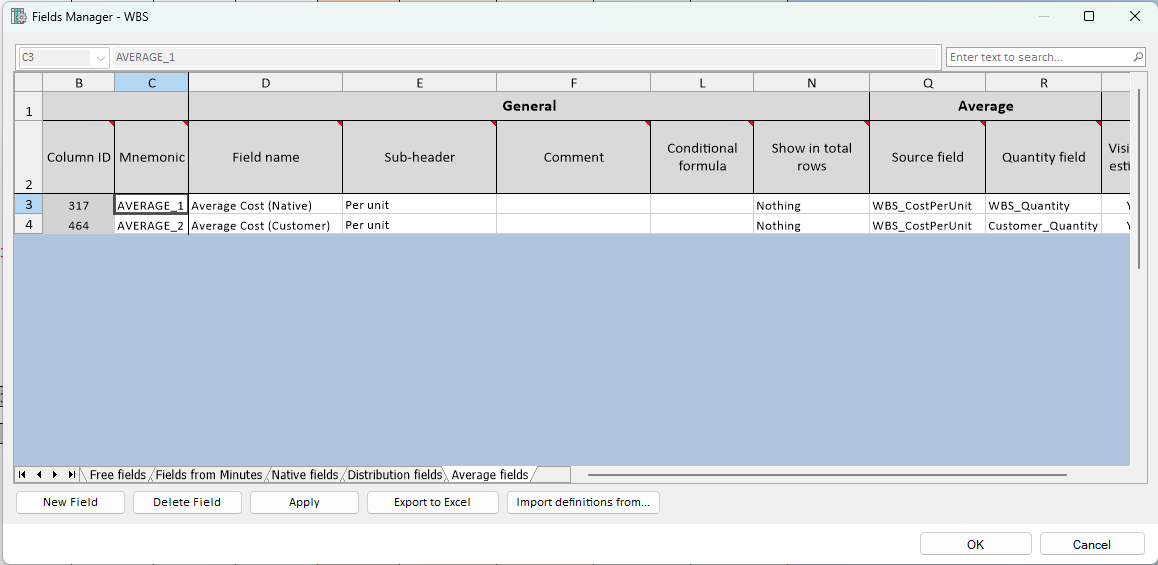The width and height of the screenshot is (1158, 565).
Task: Open the Fields from Minutes tab
Action: point(208,475)
